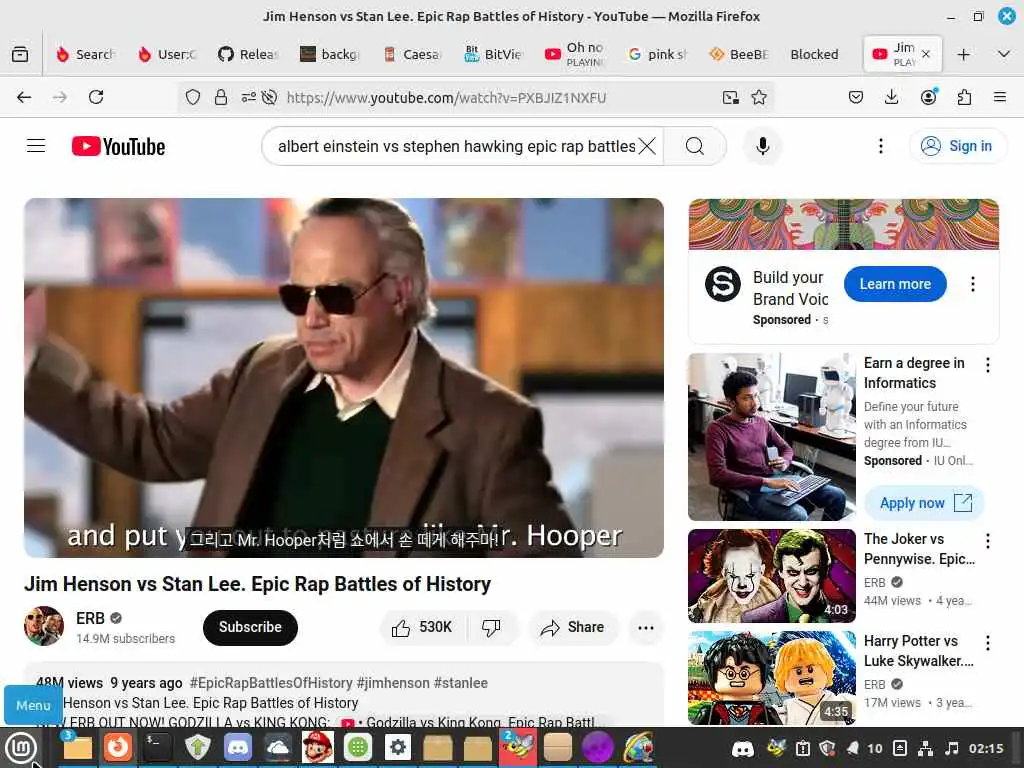Open the Files folder taskbar icon

tap(78, 747)
